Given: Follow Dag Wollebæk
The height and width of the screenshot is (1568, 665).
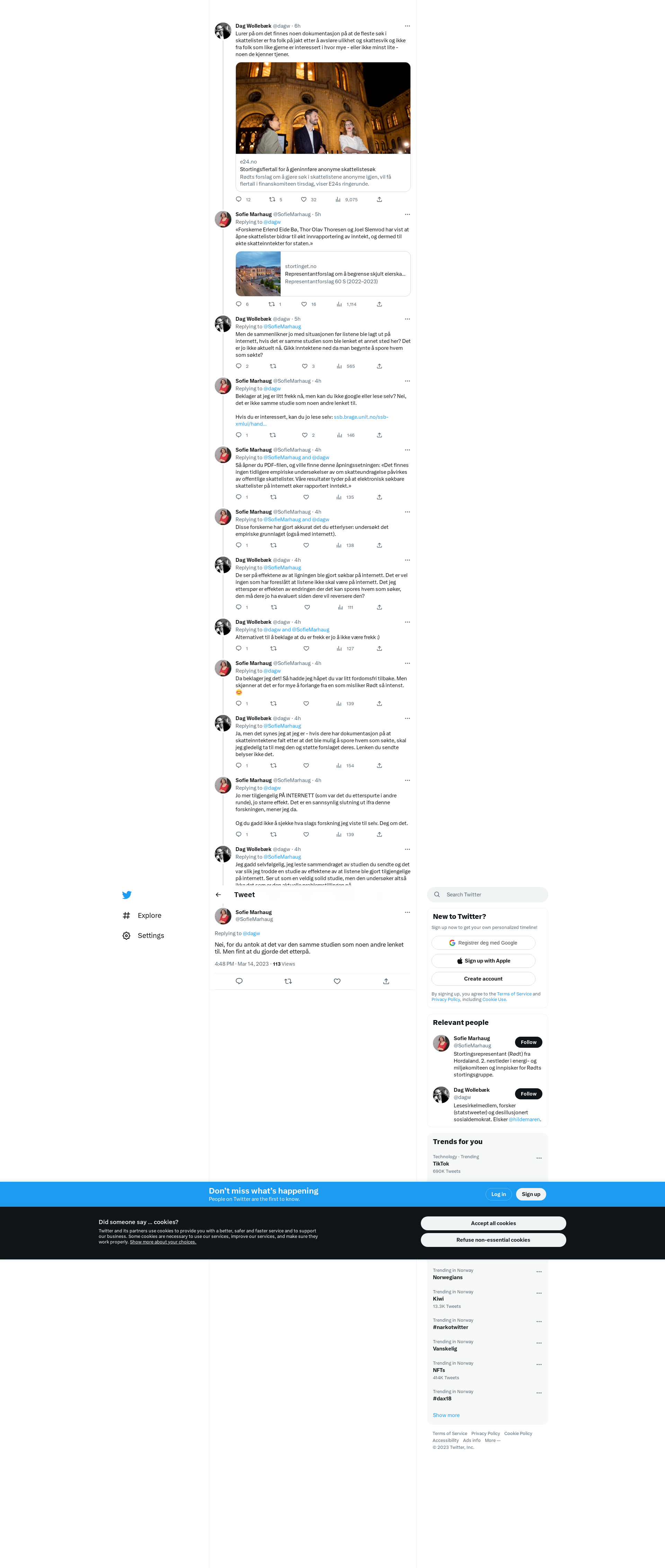Looking at the screenshot, I should click(x=528, y=1094).
